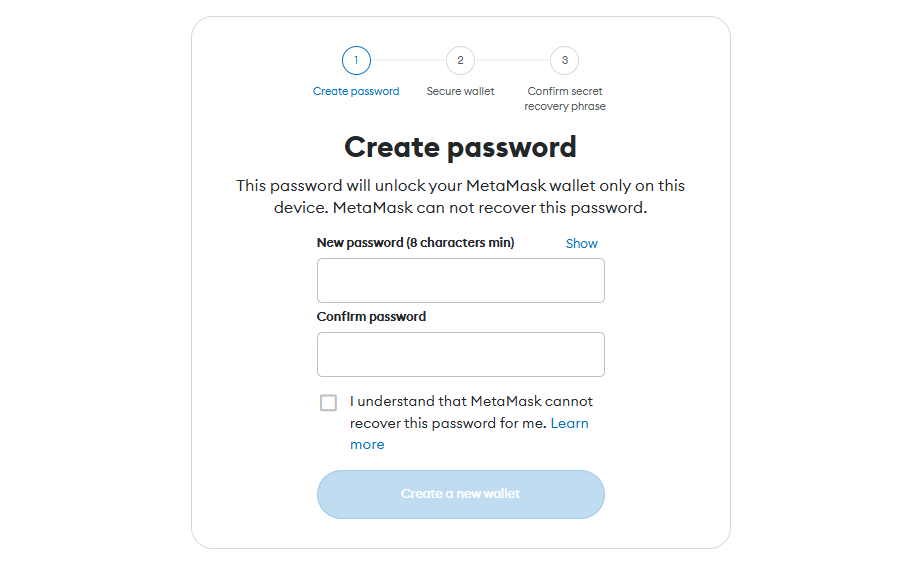Click the line between steps 2 and 3

pos(513,61)
